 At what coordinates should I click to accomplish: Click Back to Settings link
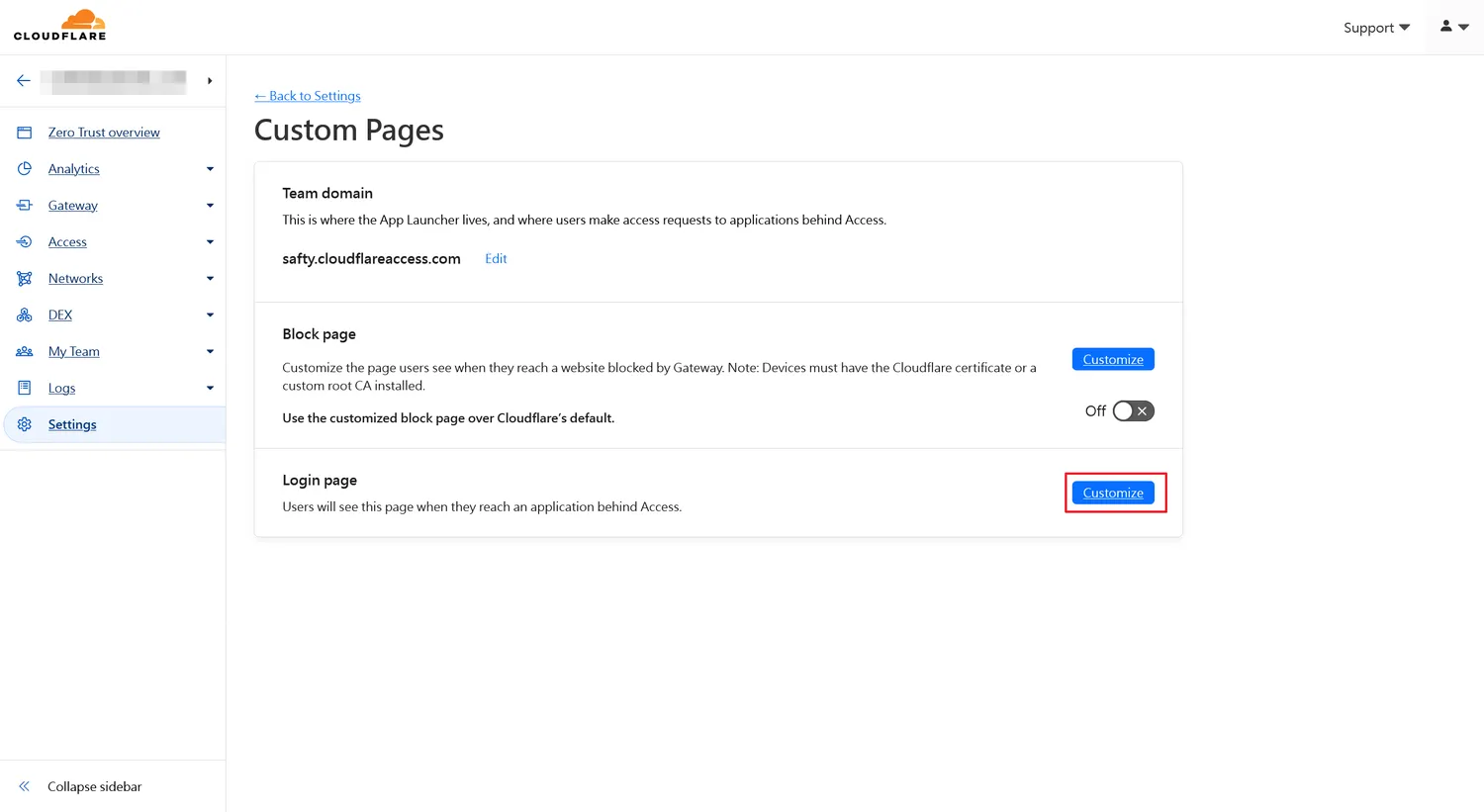tap(308, 96)
